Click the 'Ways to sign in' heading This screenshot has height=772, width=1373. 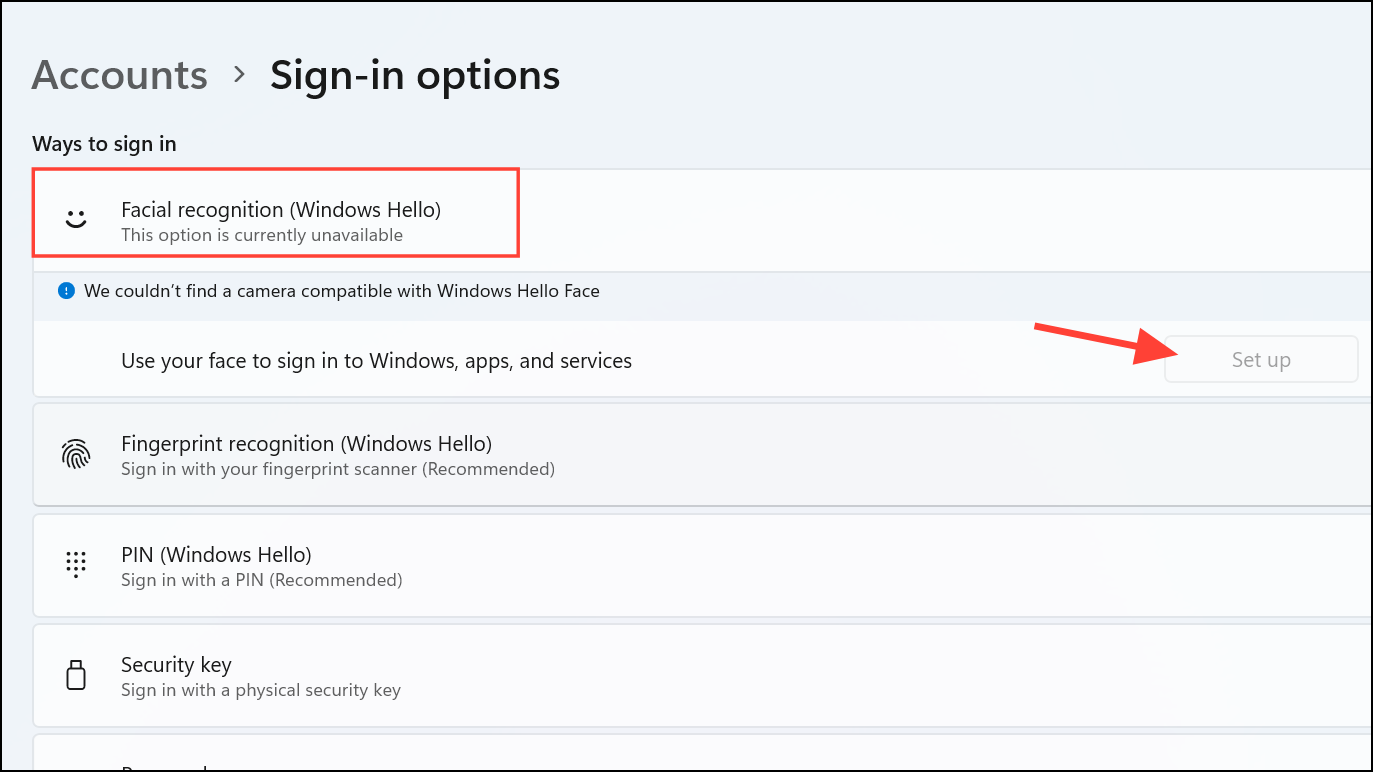tap(104, 143)
